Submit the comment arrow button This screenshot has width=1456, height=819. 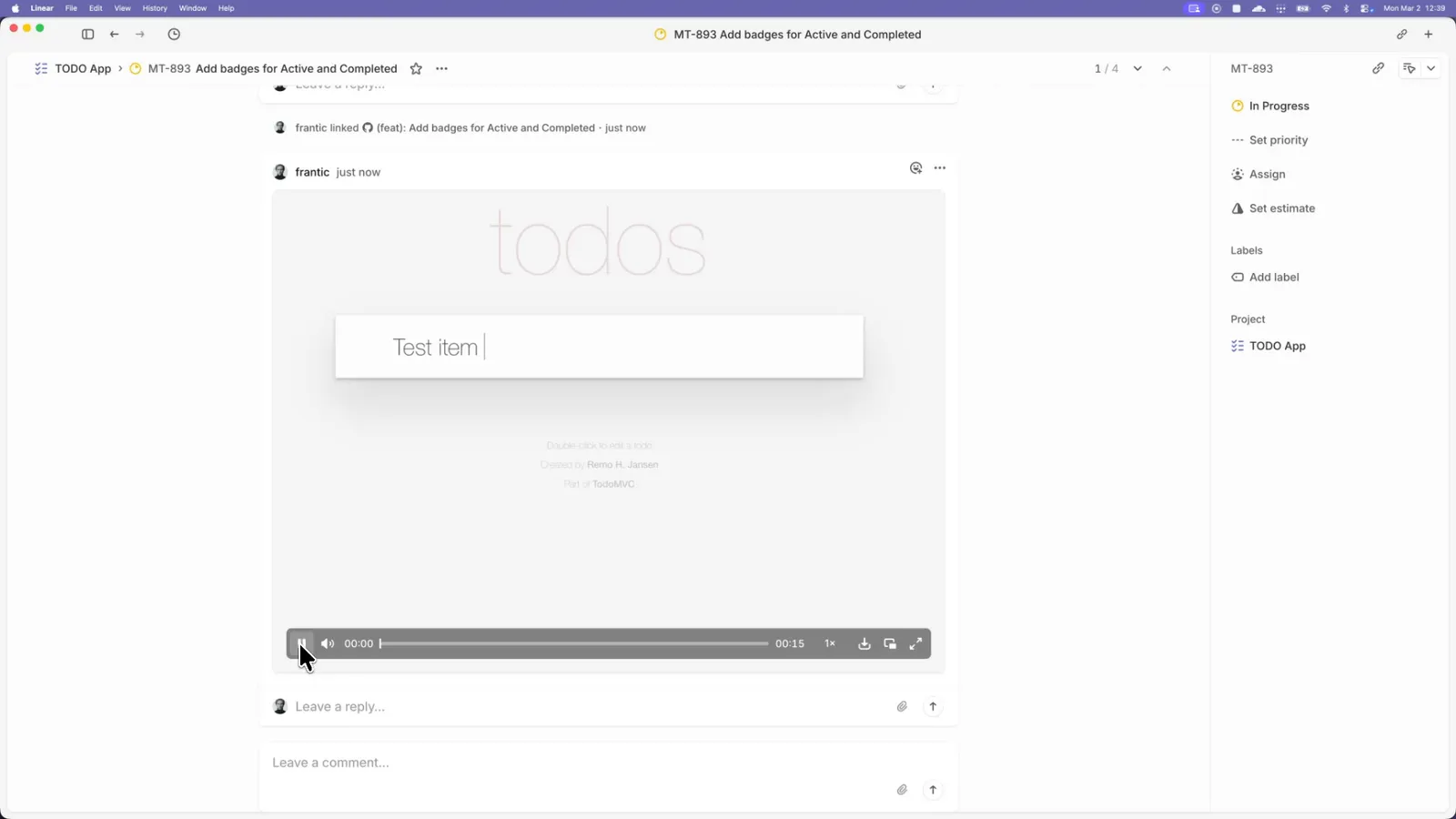(x=933, y=790)
